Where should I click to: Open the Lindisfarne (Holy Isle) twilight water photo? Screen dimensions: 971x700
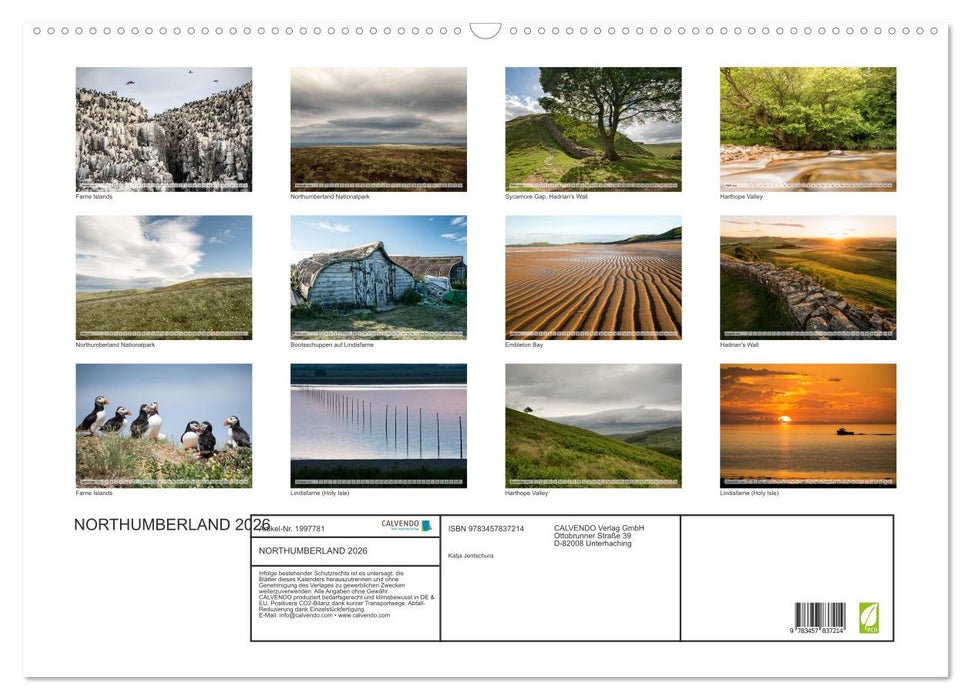coord(378,426)
